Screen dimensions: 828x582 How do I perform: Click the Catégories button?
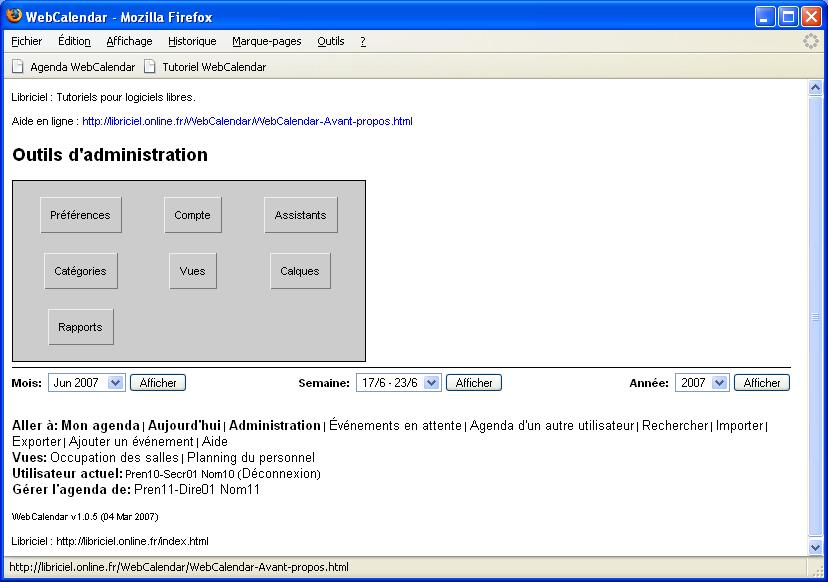[x=81, y=271]
